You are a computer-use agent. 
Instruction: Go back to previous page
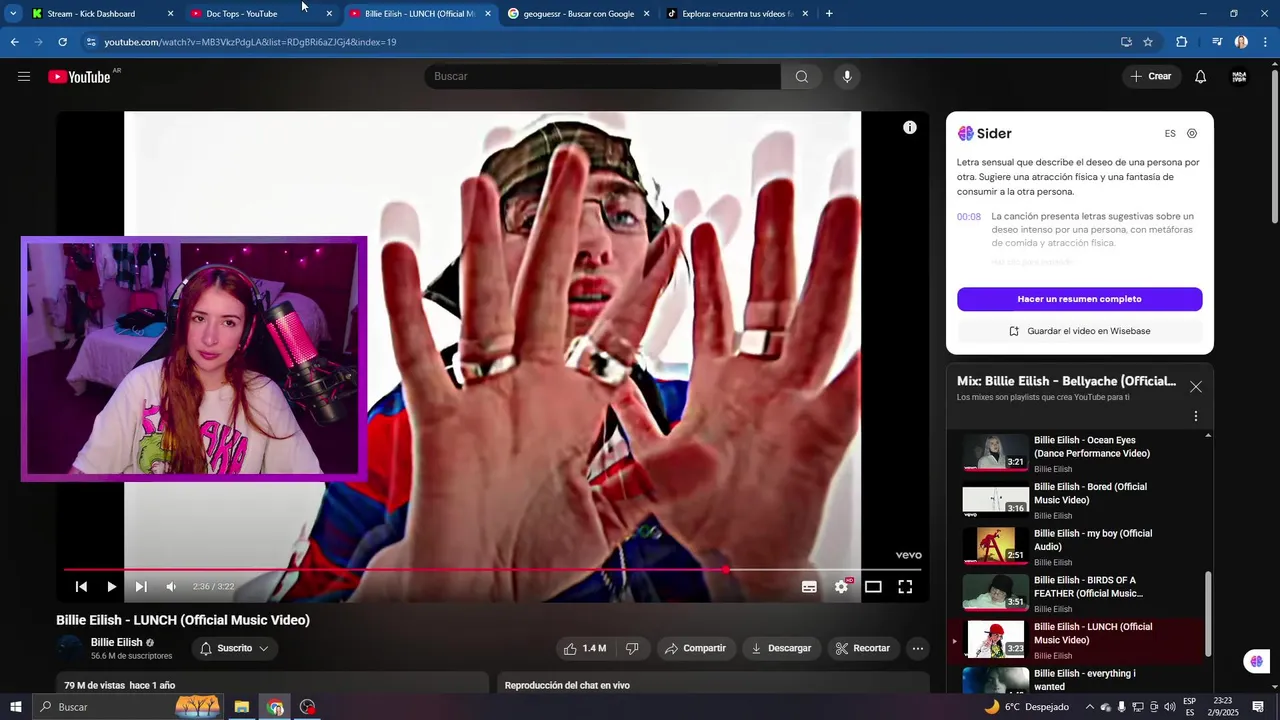pos(14,42)
